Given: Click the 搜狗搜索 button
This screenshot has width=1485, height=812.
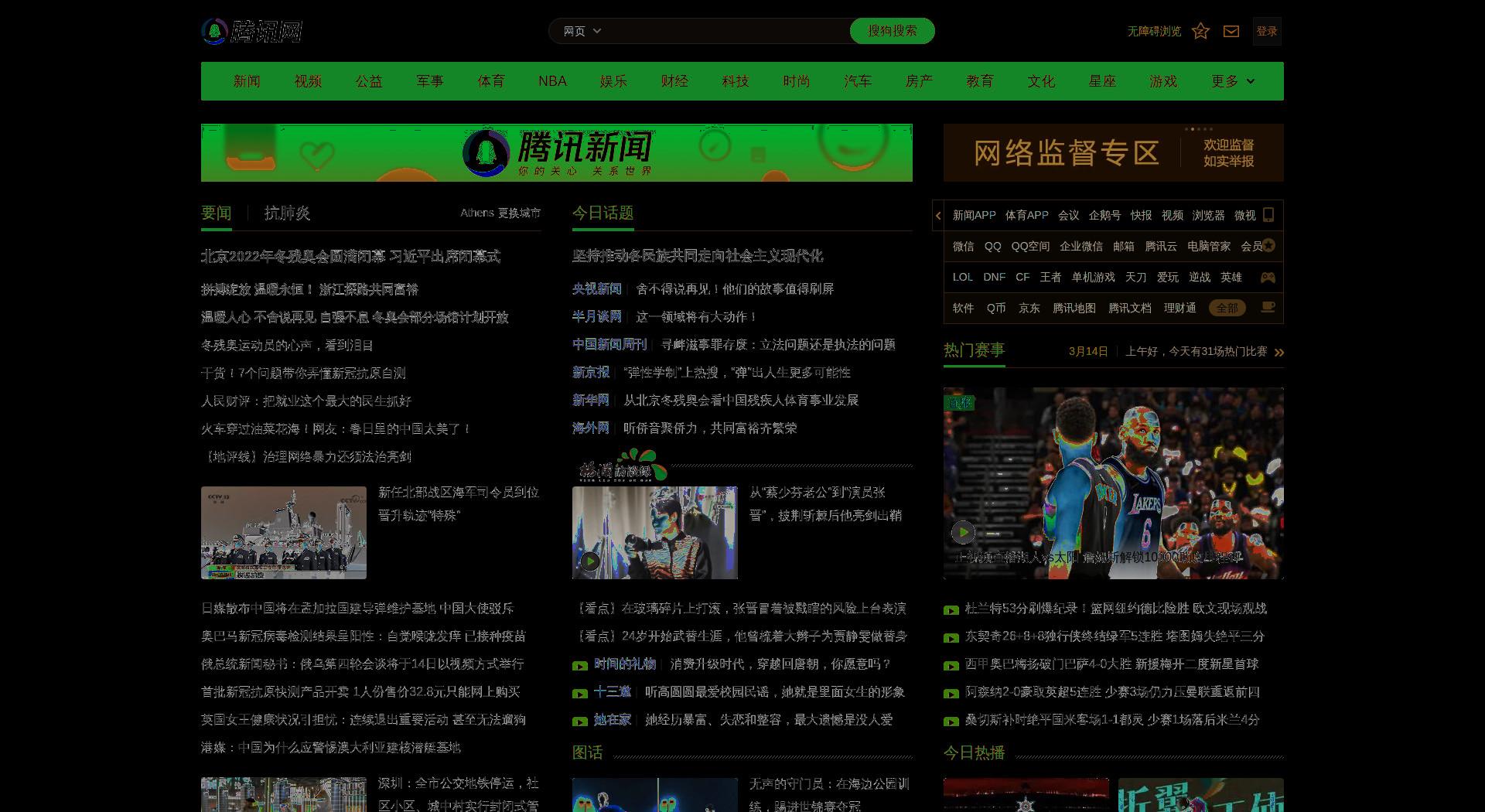Looking at the screenshot, I should (893, 31).
